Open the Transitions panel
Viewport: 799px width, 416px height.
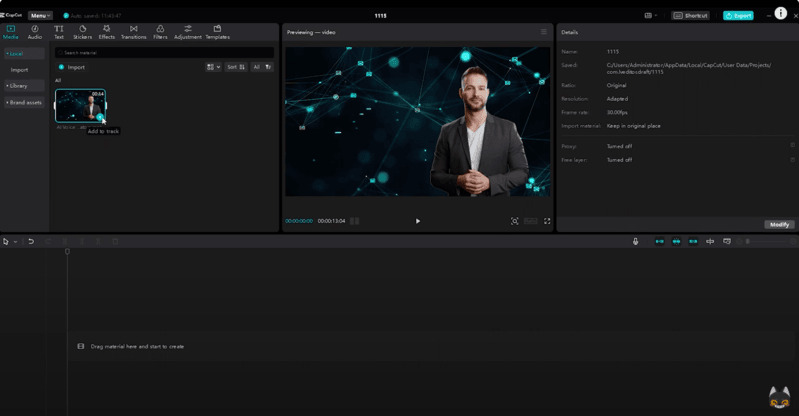(x=133, y=32)
